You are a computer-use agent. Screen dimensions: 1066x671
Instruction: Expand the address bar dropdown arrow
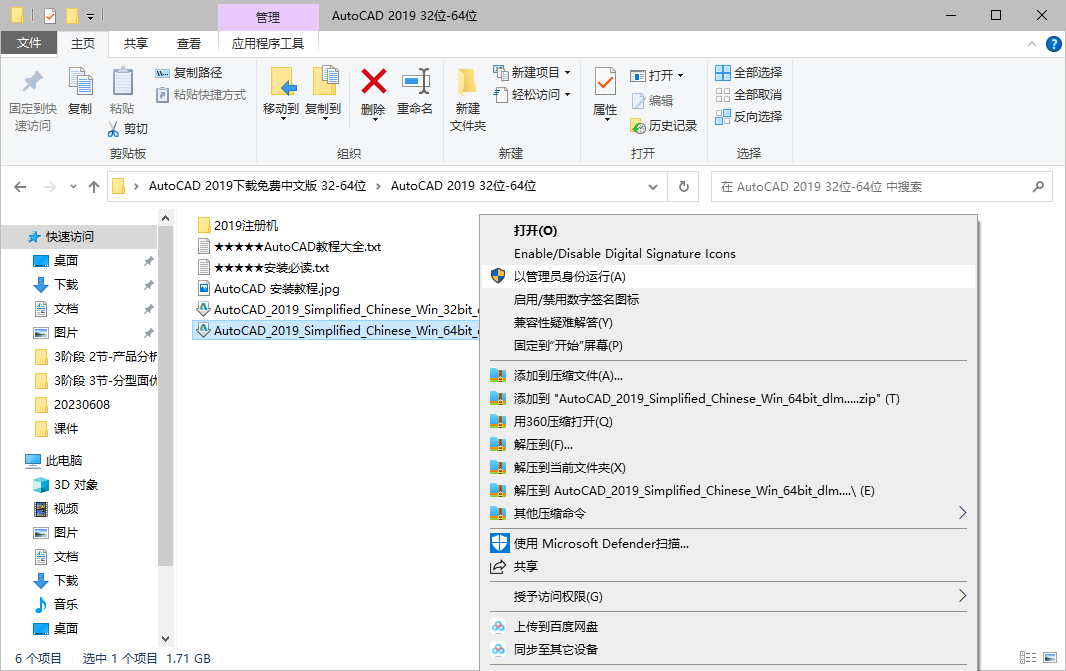654,186
